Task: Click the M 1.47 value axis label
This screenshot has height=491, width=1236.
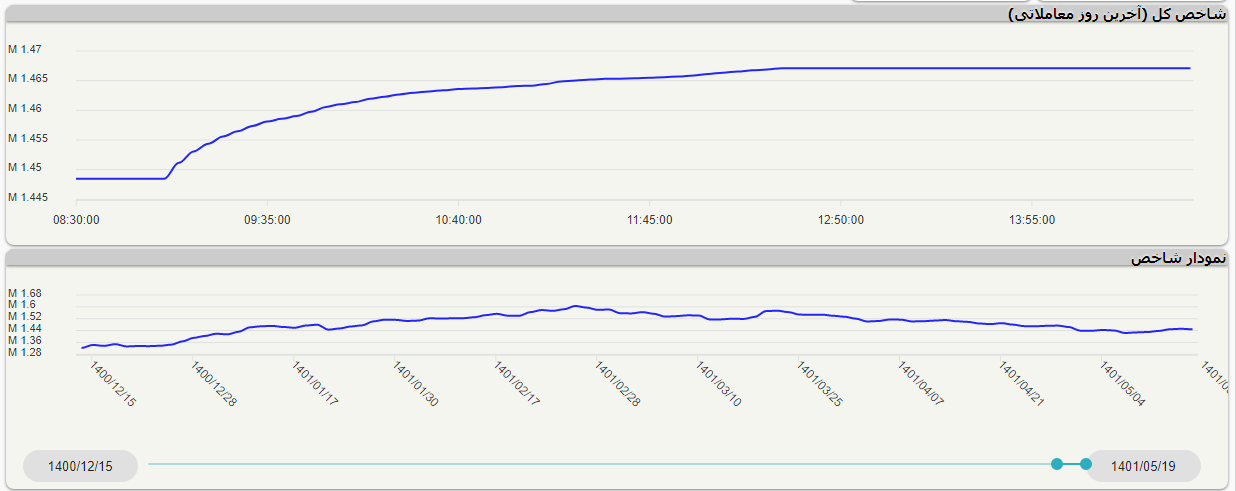Action: click(x=26, y=49)
